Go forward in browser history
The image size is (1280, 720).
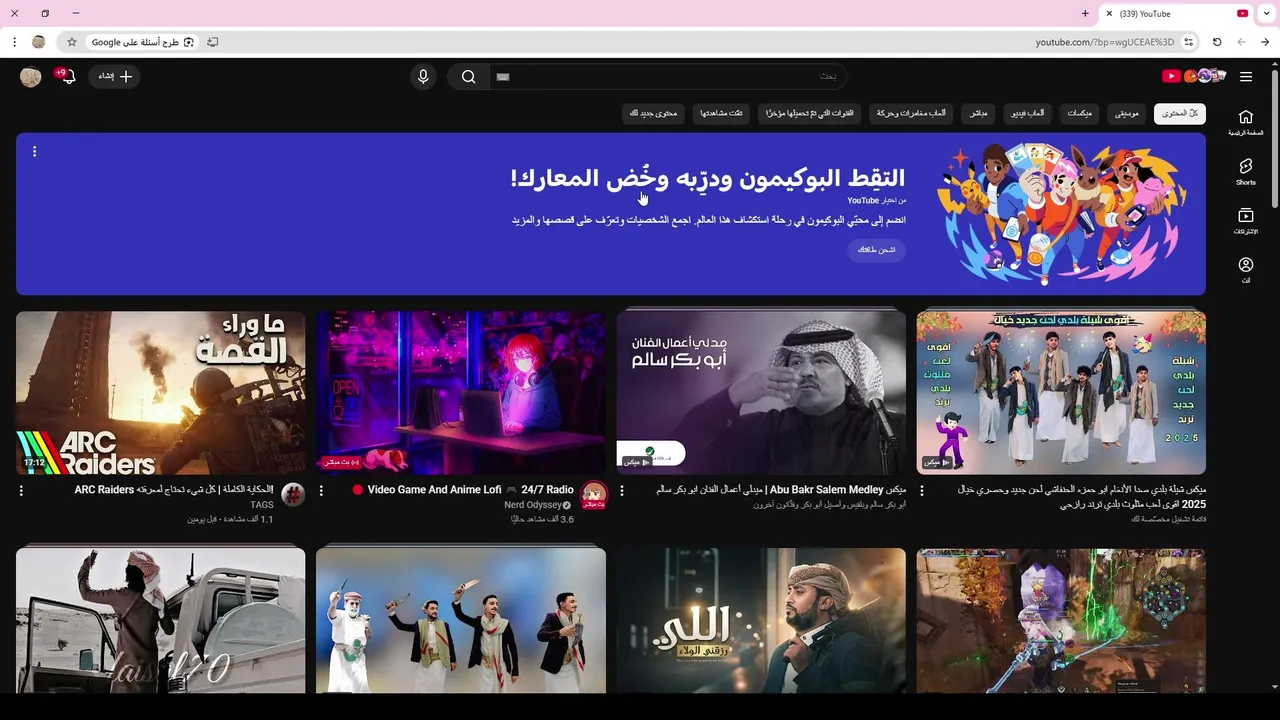[1265, 42]
